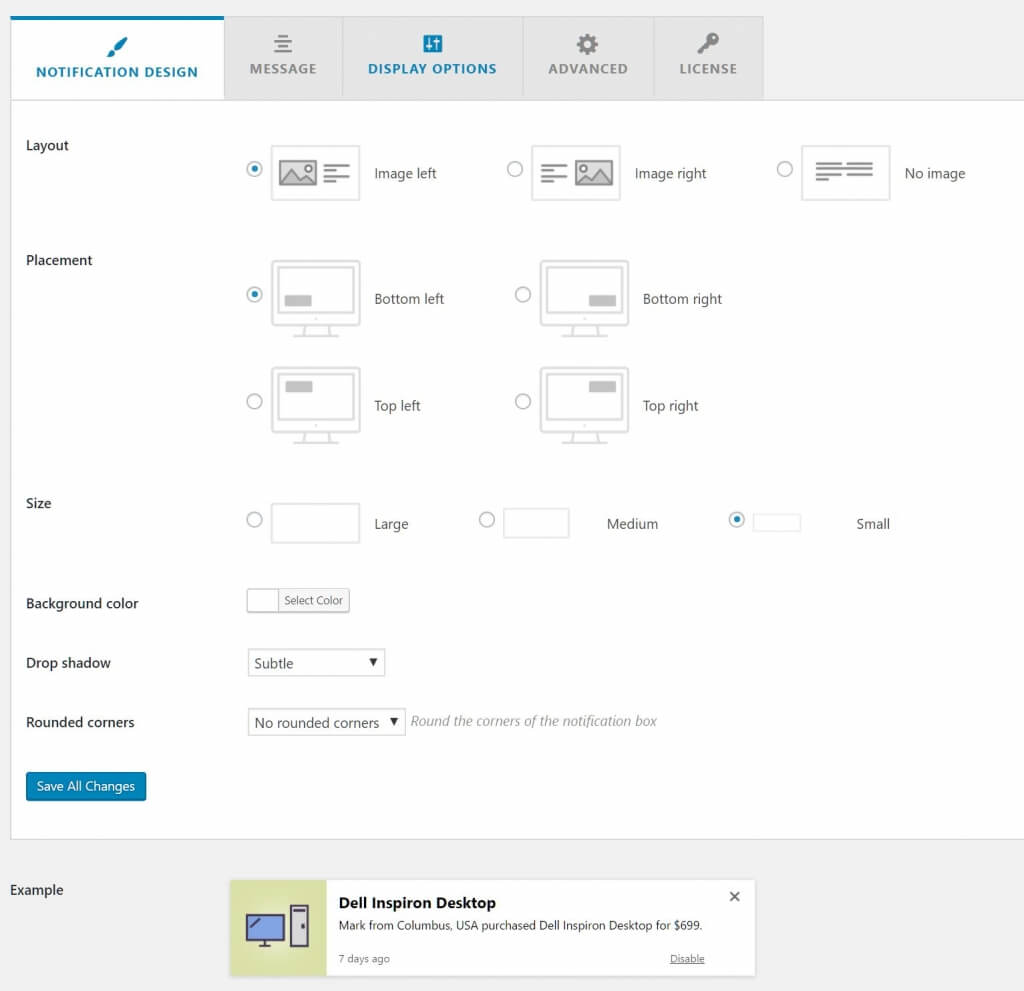Click the No image layout icon

pos(845,173)
